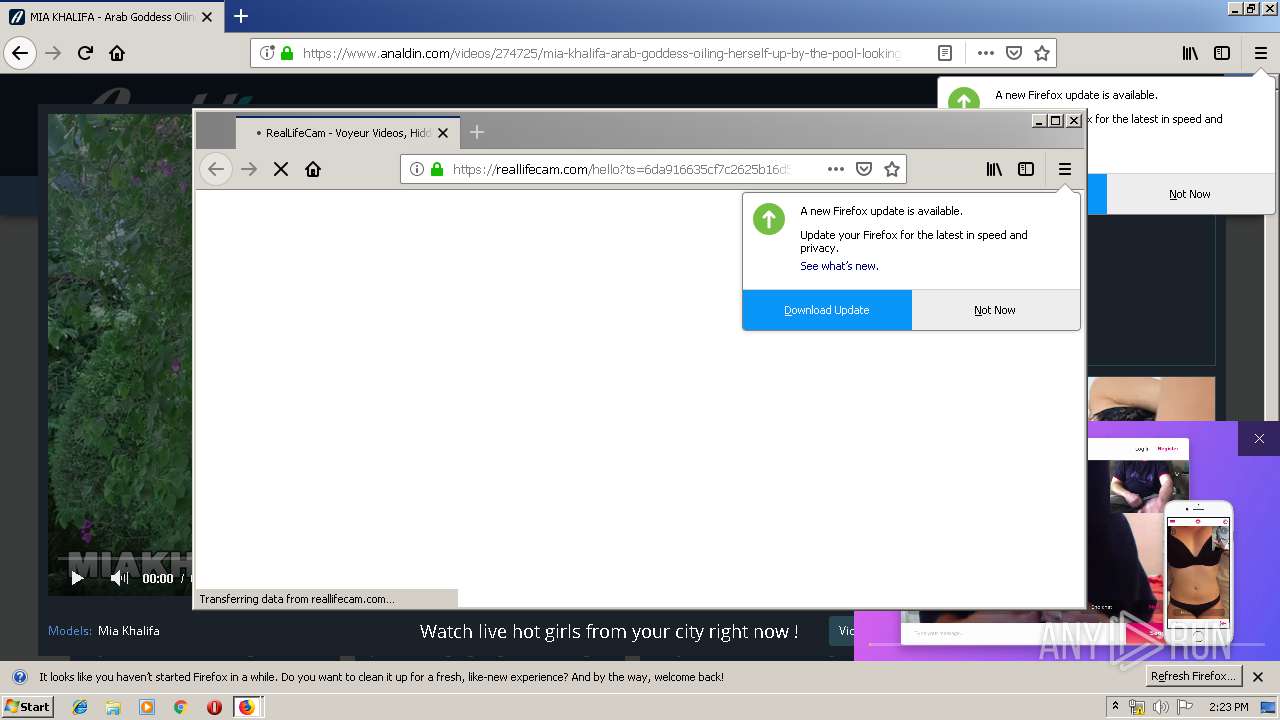
Task: Open Library in RealLifeCam window
Action: (x=994, y=169)
